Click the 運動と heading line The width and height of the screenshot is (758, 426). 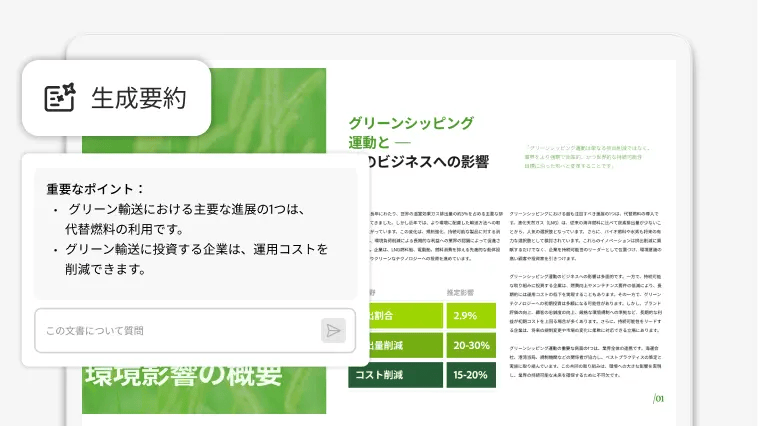[379, 143]
